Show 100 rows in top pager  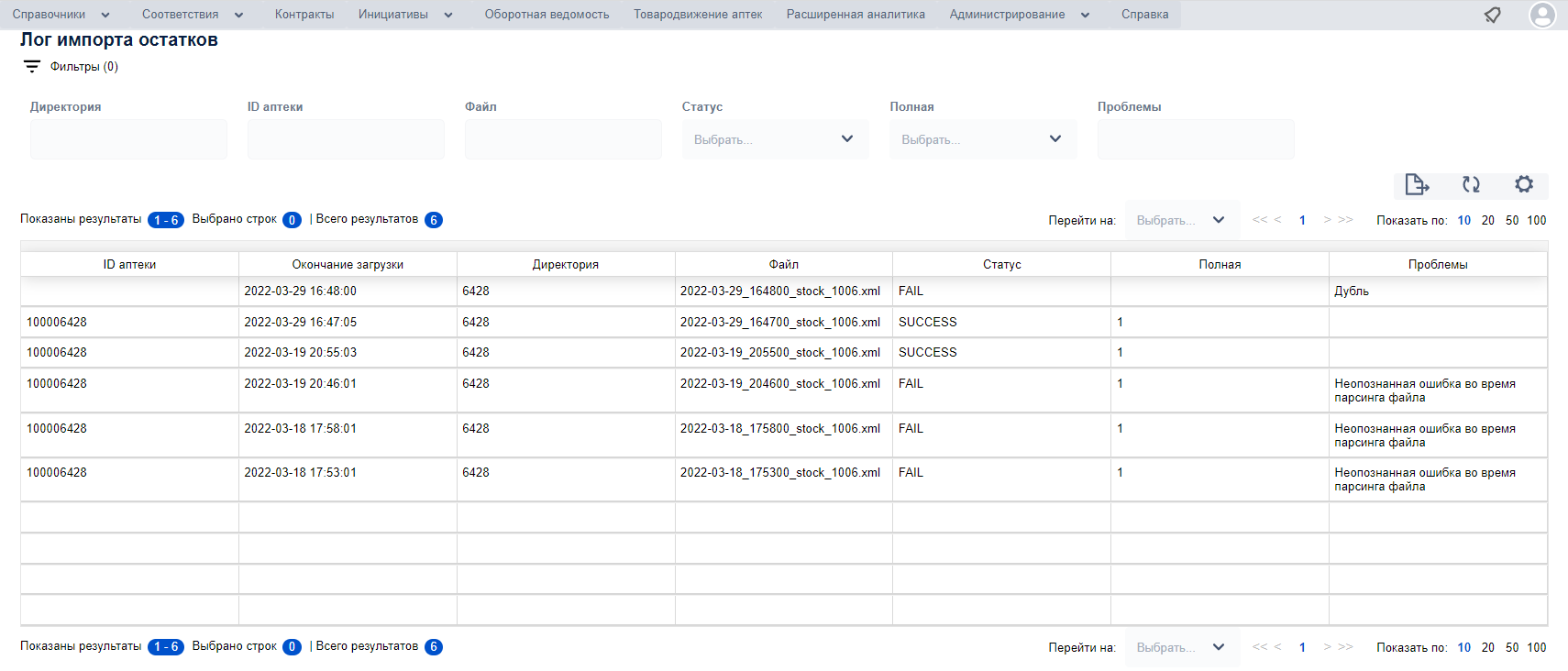pos(1537,220)
